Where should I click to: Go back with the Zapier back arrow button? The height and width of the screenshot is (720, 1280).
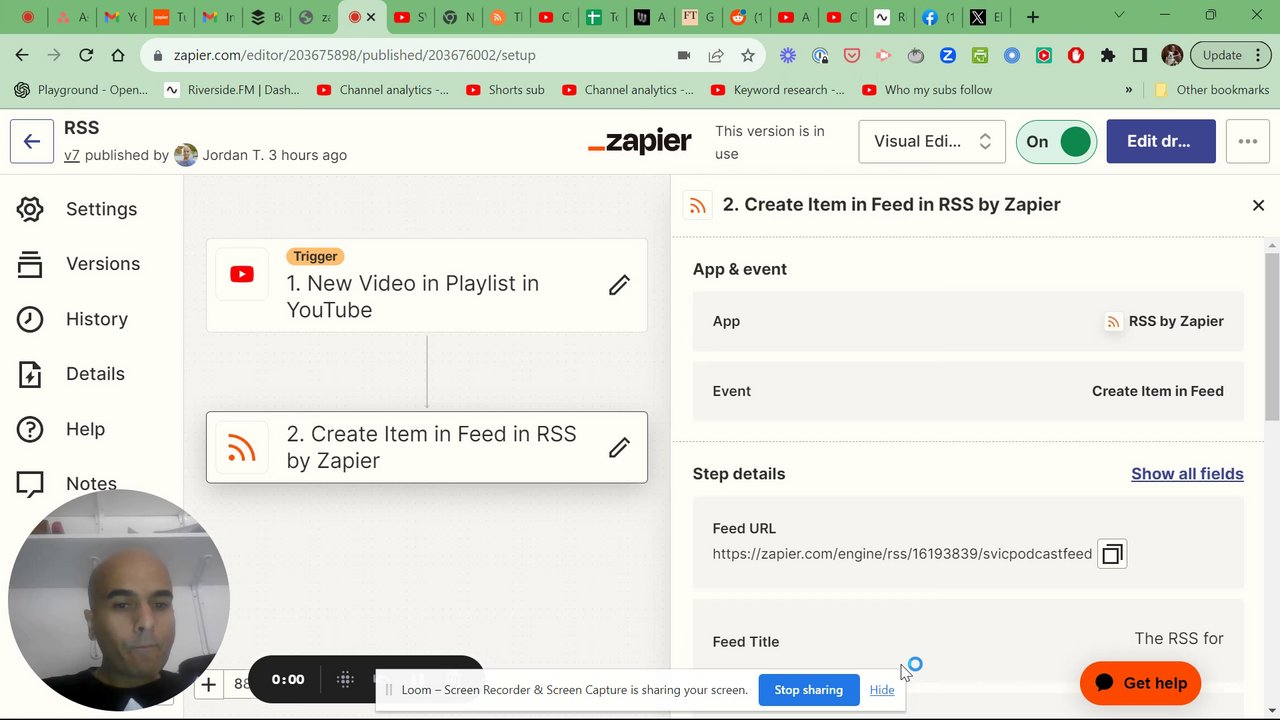pyautogui.click(x=32, y=141)
